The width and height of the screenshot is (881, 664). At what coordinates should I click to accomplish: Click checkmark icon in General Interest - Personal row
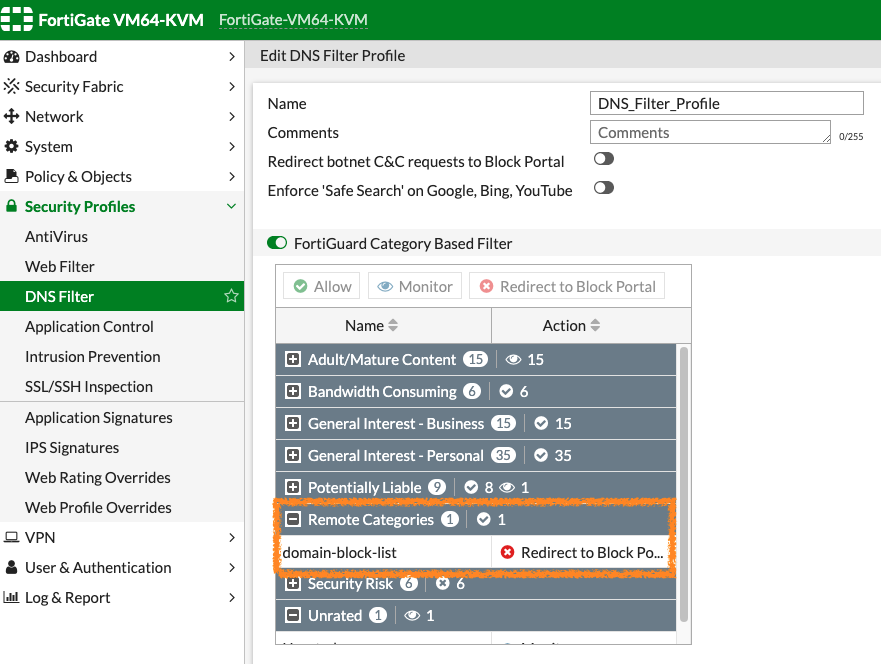(x=541, y=456)
